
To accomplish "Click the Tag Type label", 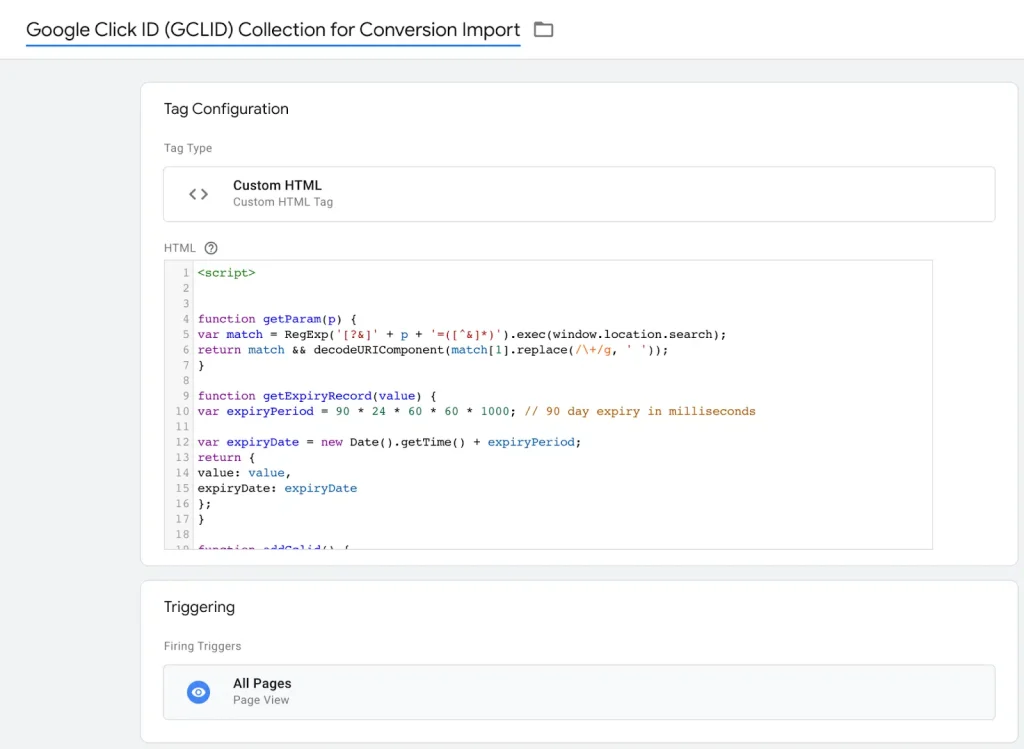I will click(188, 148).
